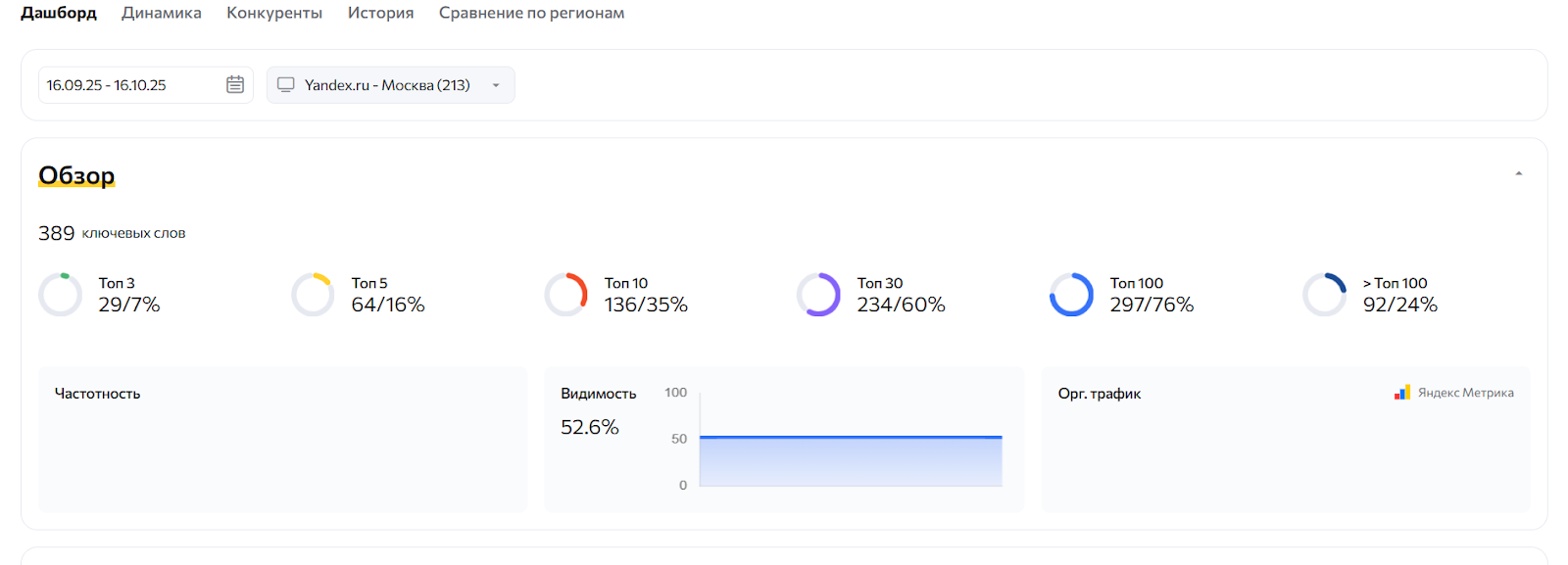Click the Top 100 blue donut chart
Viewport: 1568px width, 565px height.
click(x=1071, y=295)
